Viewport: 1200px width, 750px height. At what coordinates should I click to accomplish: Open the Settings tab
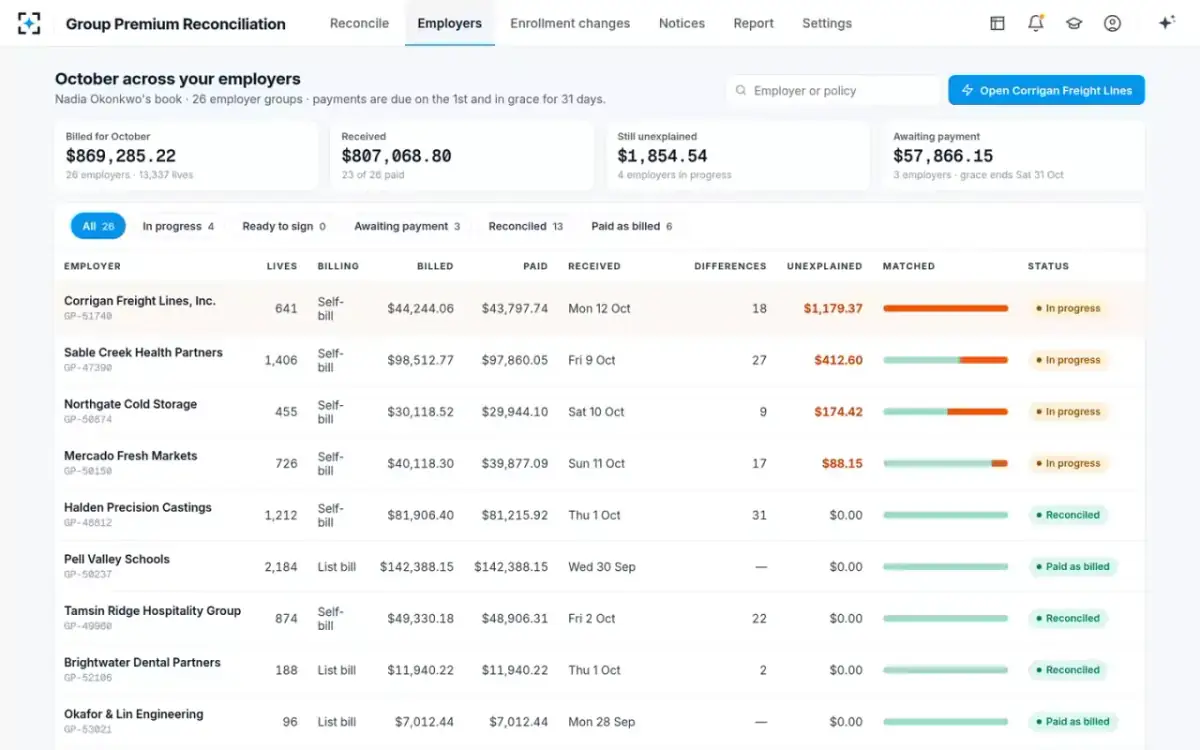pos(827,23)
